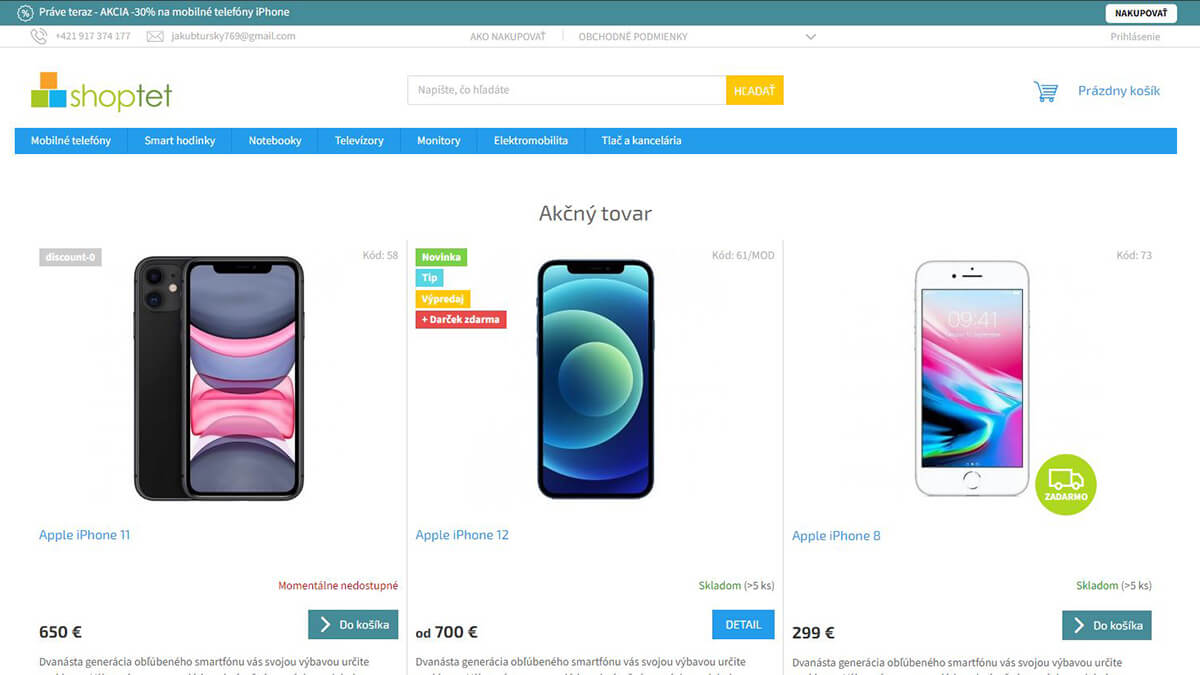Expand the top navigation dropdown chevron
The height and width of the screenshot is (675, 1200).
pos(811,37)
